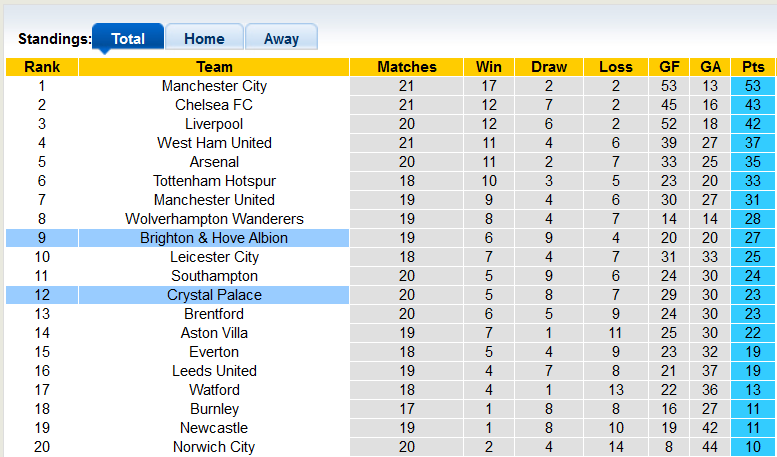The width and height of the screenshot is (777, 457).
Task: Open the Manchester City team link
Action: 214,86
